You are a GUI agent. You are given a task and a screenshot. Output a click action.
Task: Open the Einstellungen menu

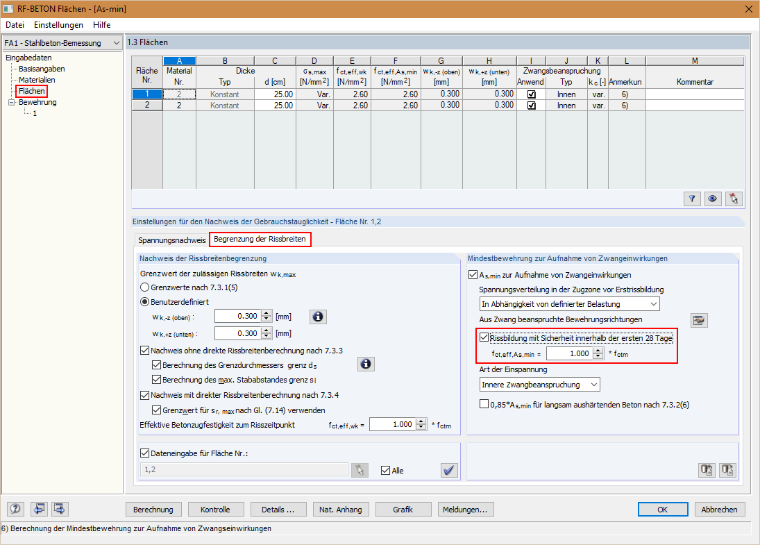[x=59, y=25]
